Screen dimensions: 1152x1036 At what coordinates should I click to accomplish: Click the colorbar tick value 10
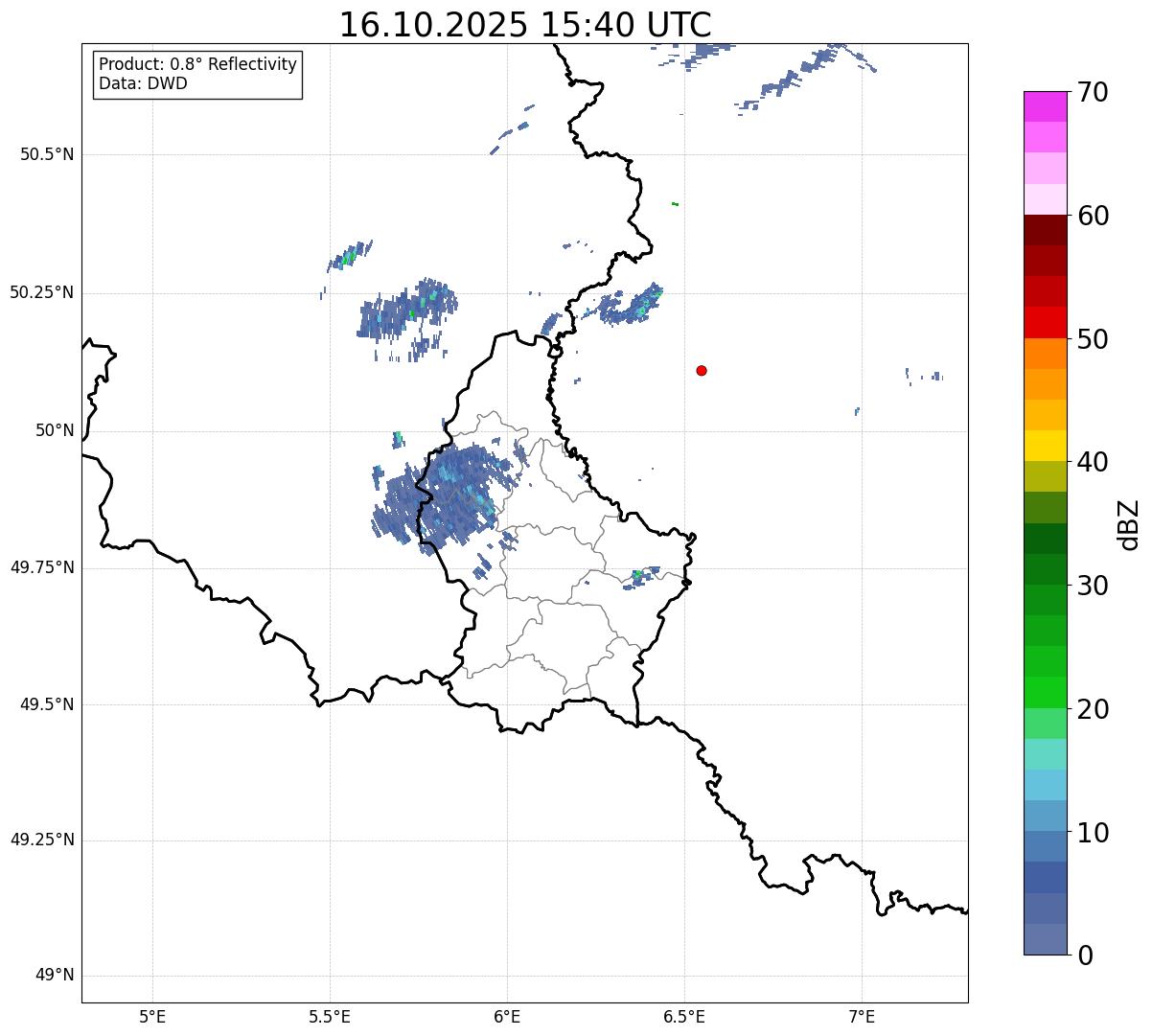point(1093,832)
